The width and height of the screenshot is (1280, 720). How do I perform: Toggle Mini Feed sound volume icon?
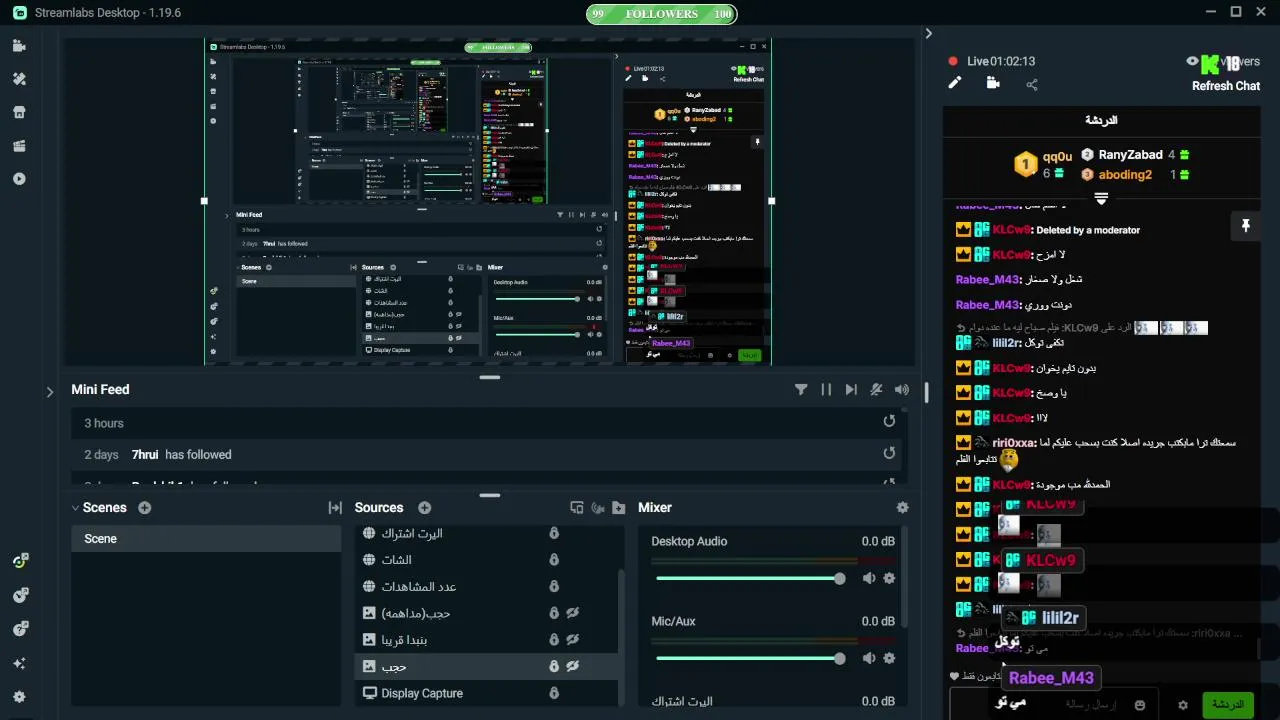(902, 390)
